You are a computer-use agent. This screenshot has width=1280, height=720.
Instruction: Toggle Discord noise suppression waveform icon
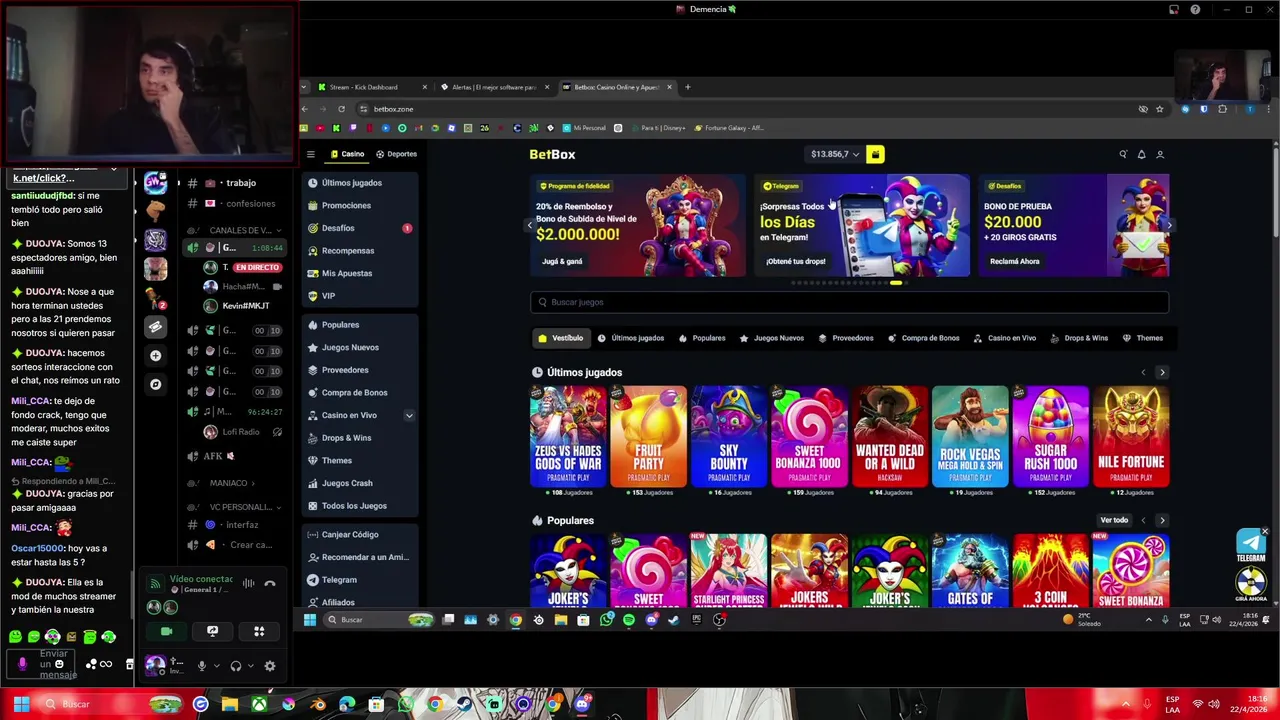(248, 584)
